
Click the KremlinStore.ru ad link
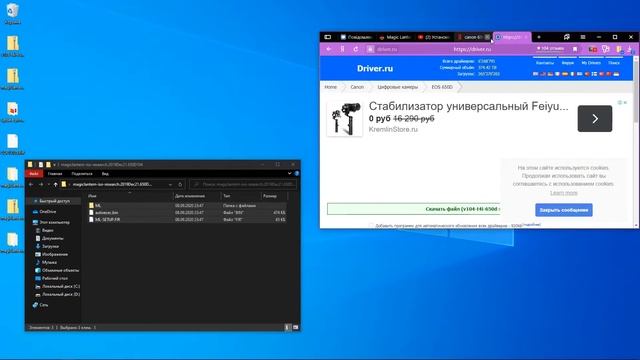click(393, 129)
